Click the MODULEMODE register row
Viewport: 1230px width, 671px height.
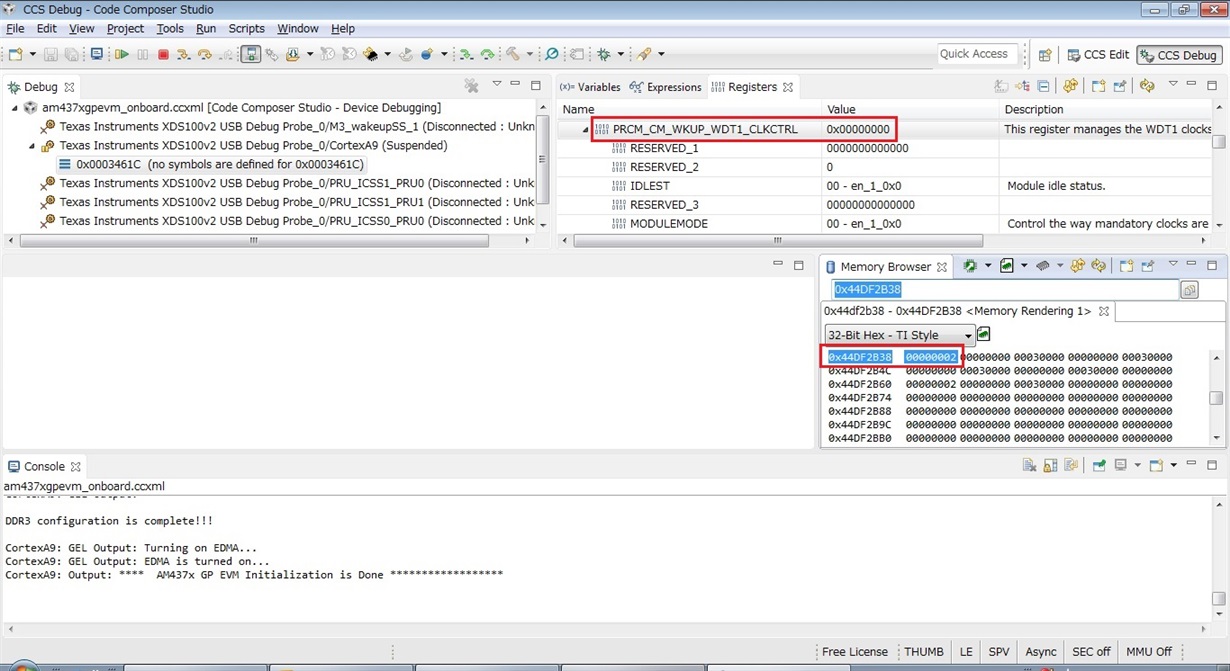(x=883, y=224)
